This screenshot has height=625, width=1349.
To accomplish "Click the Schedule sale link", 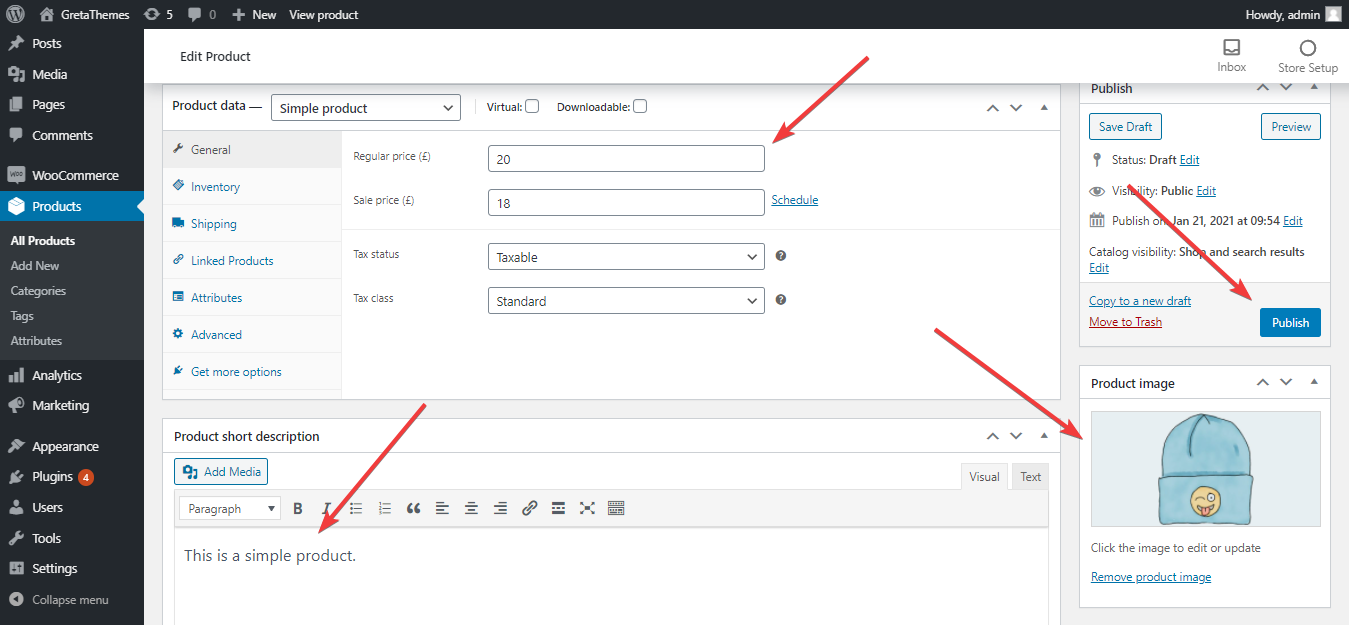I will pyautogui.click(x=795, y=200).
